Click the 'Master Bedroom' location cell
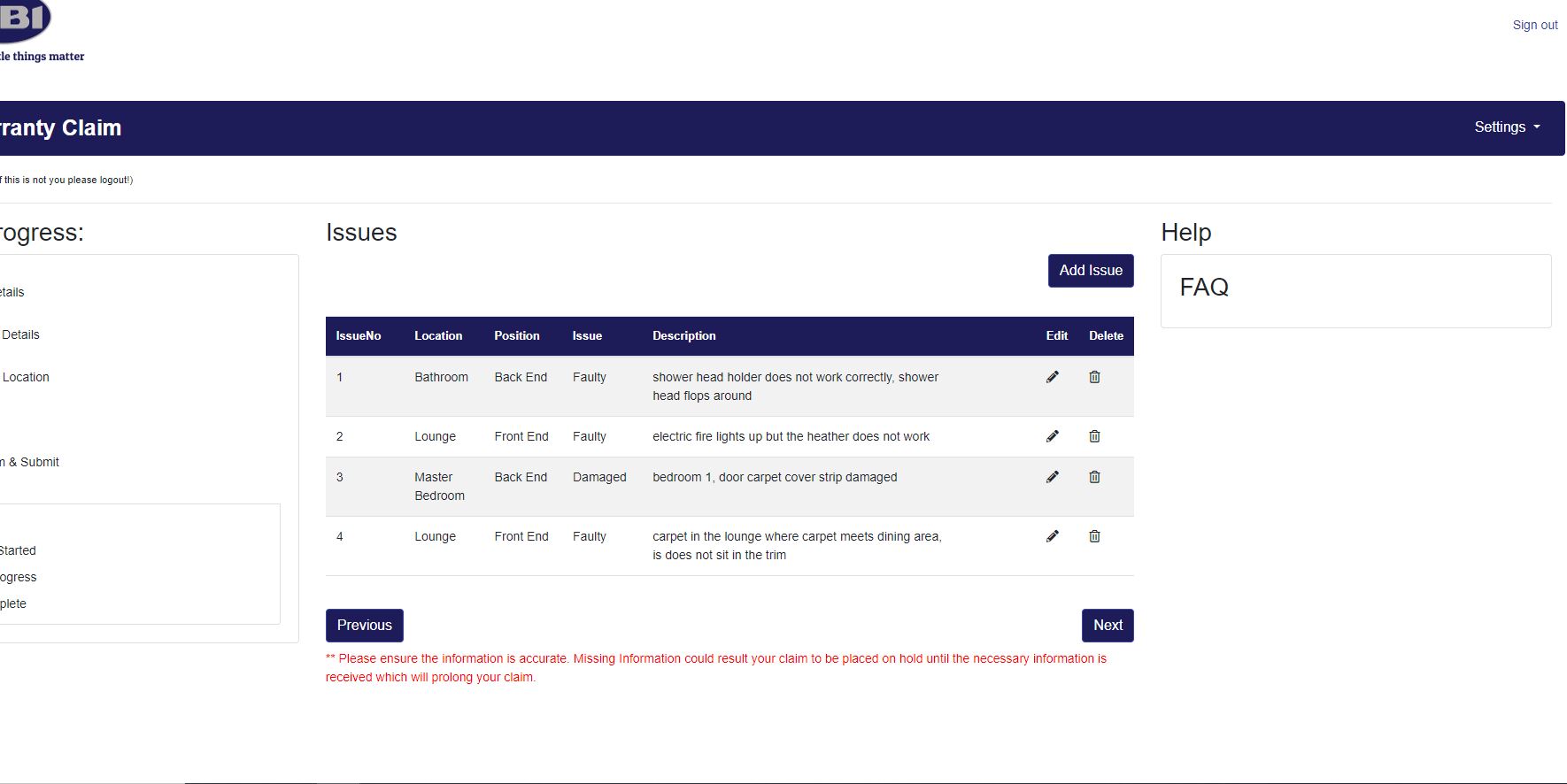Image resolution: width=1567 pixels, height=784 pixels. [x=439, y=487]
